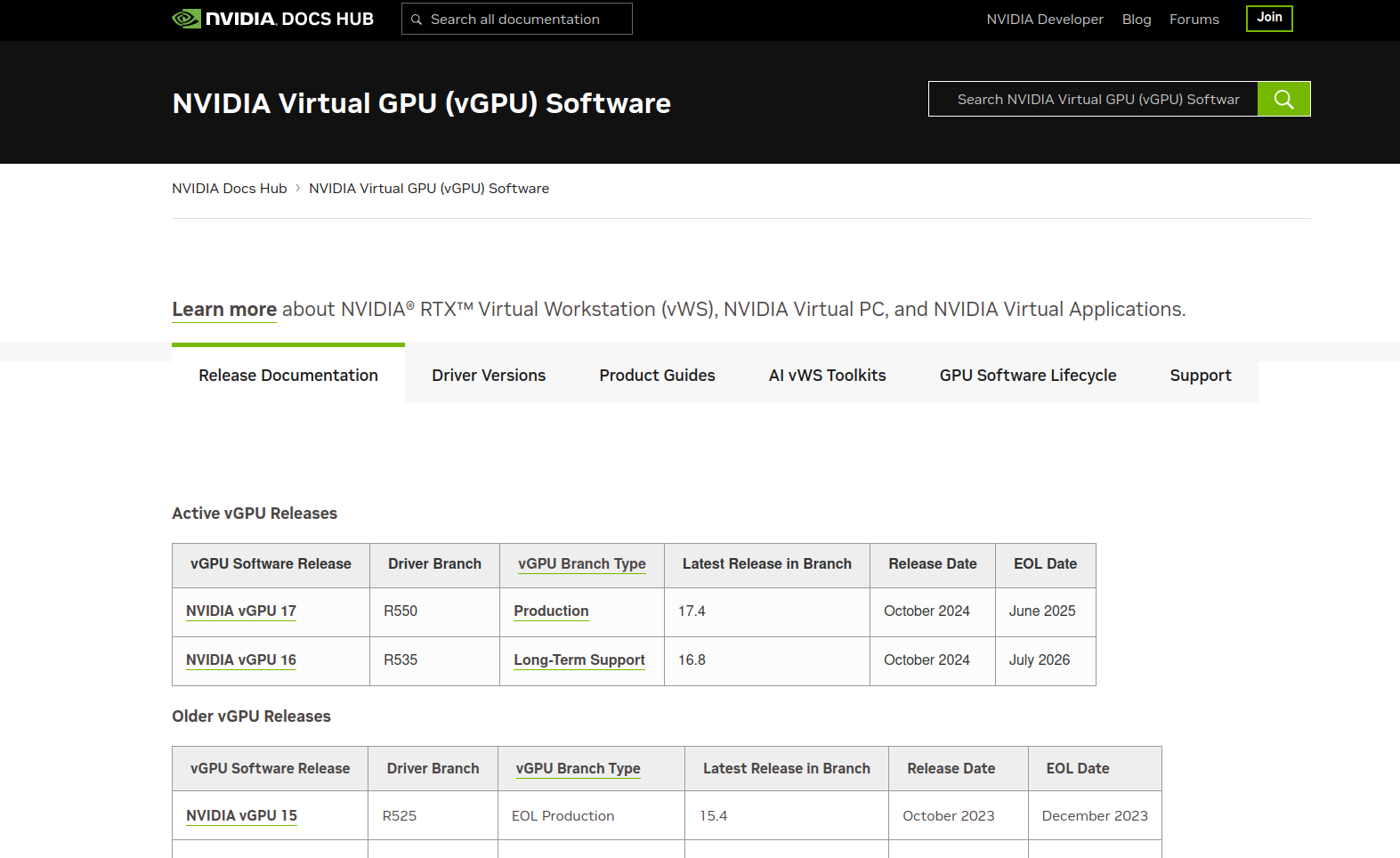The width and height of the screenshot is (1400, 858).
Task: Select the Release Documentation tab
Action: (x=288, y=375)
